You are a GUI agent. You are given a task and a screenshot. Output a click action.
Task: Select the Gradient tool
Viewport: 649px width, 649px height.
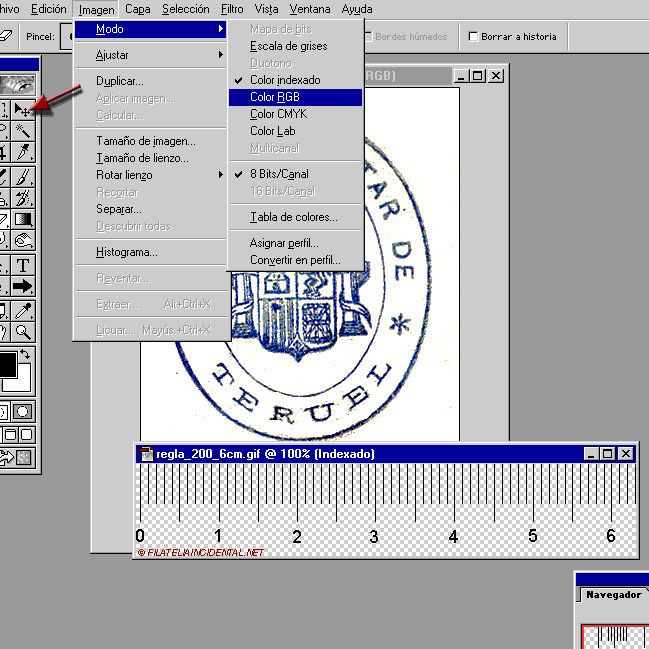pyautogui.click(x=22, y=219)
